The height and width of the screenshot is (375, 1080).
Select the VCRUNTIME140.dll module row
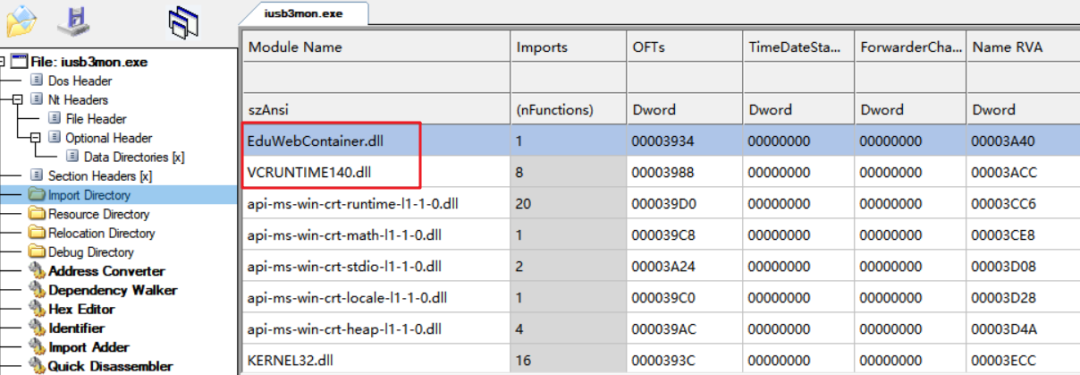(661, 172)
